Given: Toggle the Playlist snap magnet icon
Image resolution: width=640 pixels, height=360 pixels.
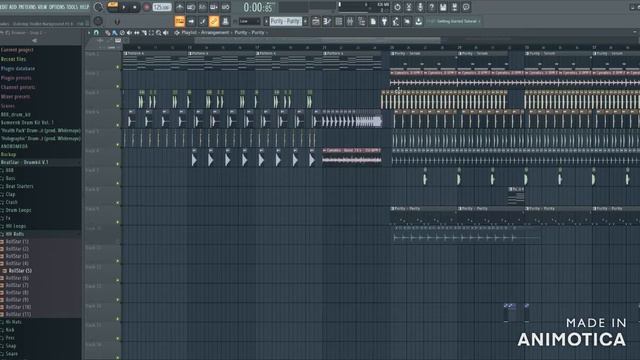Looking at the screenshot, I should pyautogui.click(x=96, y=32).
